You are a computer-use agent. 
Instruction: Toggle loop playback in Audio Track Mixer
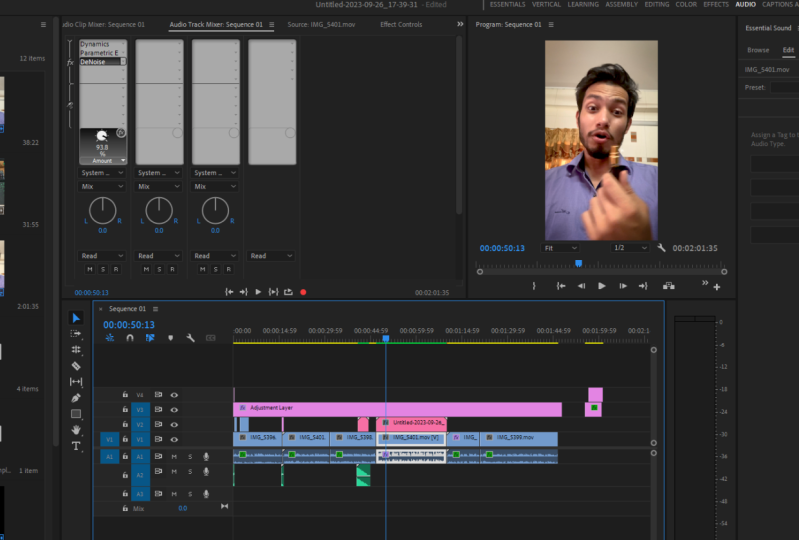coord(288,292)
